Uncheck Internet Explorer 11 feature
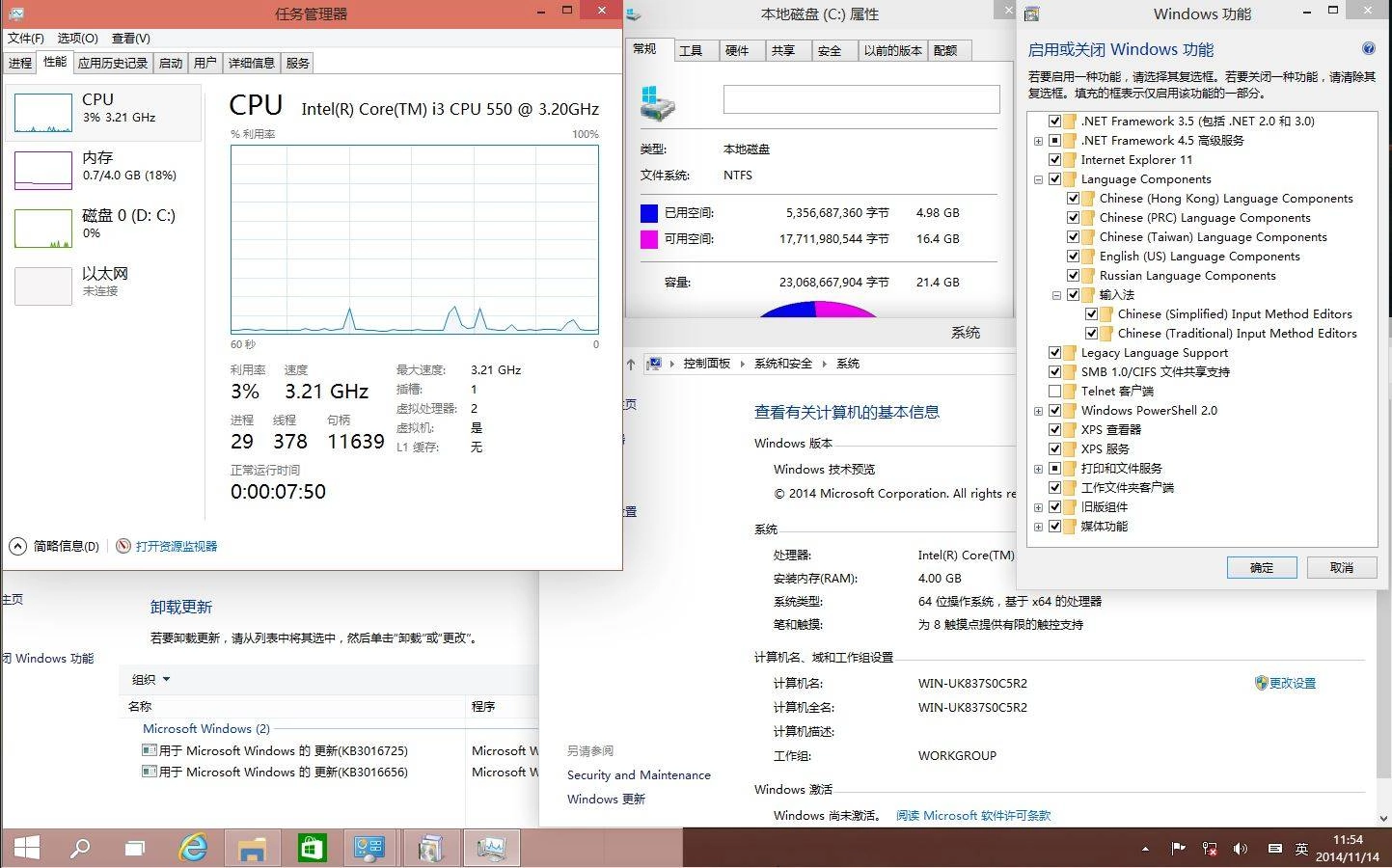The image size is (1392, 868). [1054, 159]
